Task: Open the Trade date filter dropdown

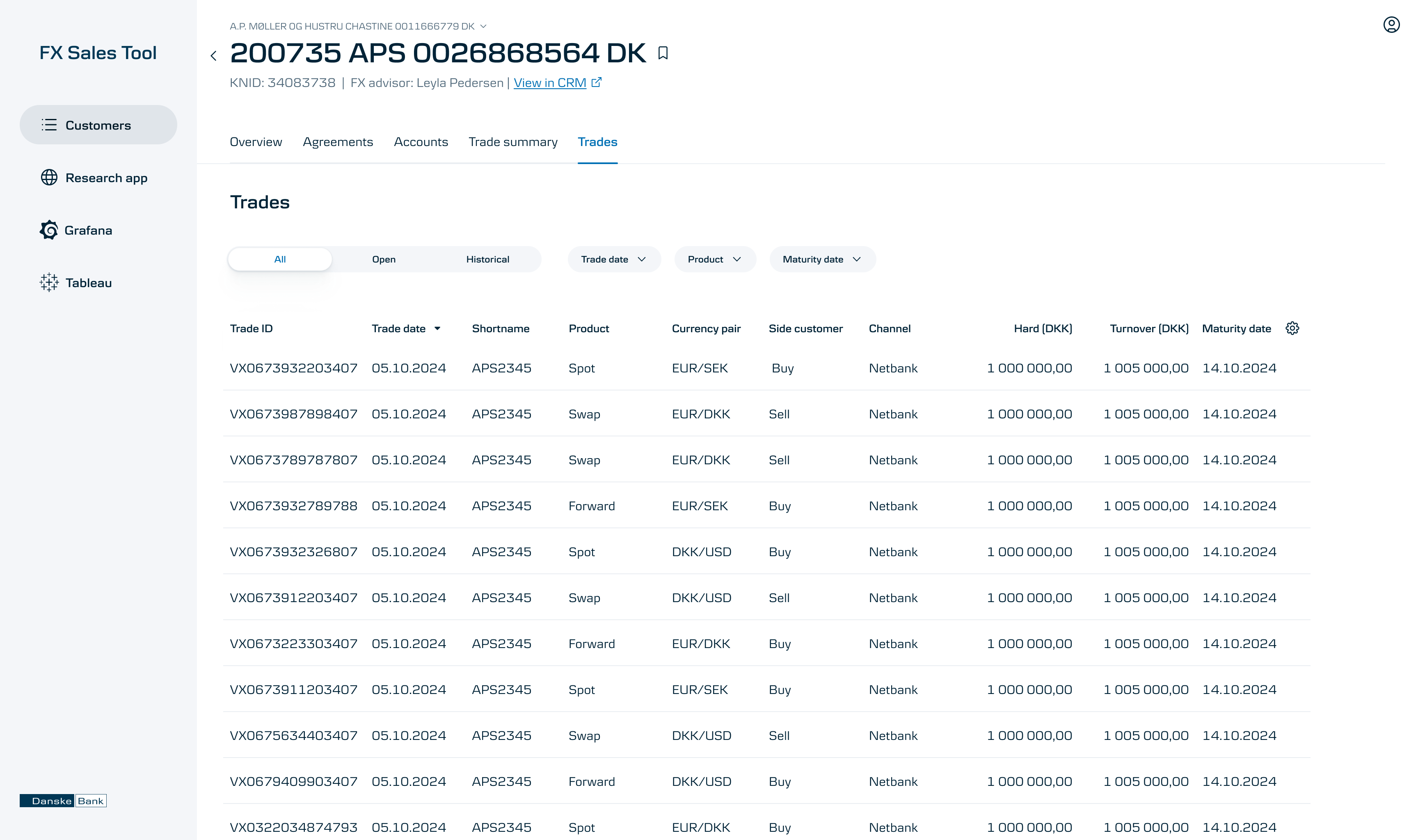Action: (614, 259)
